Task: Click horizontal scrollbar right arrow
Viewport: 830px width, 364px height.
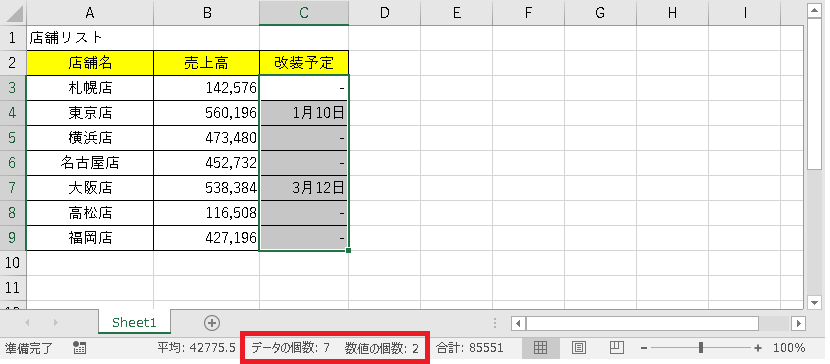Action: click(799, 323)
